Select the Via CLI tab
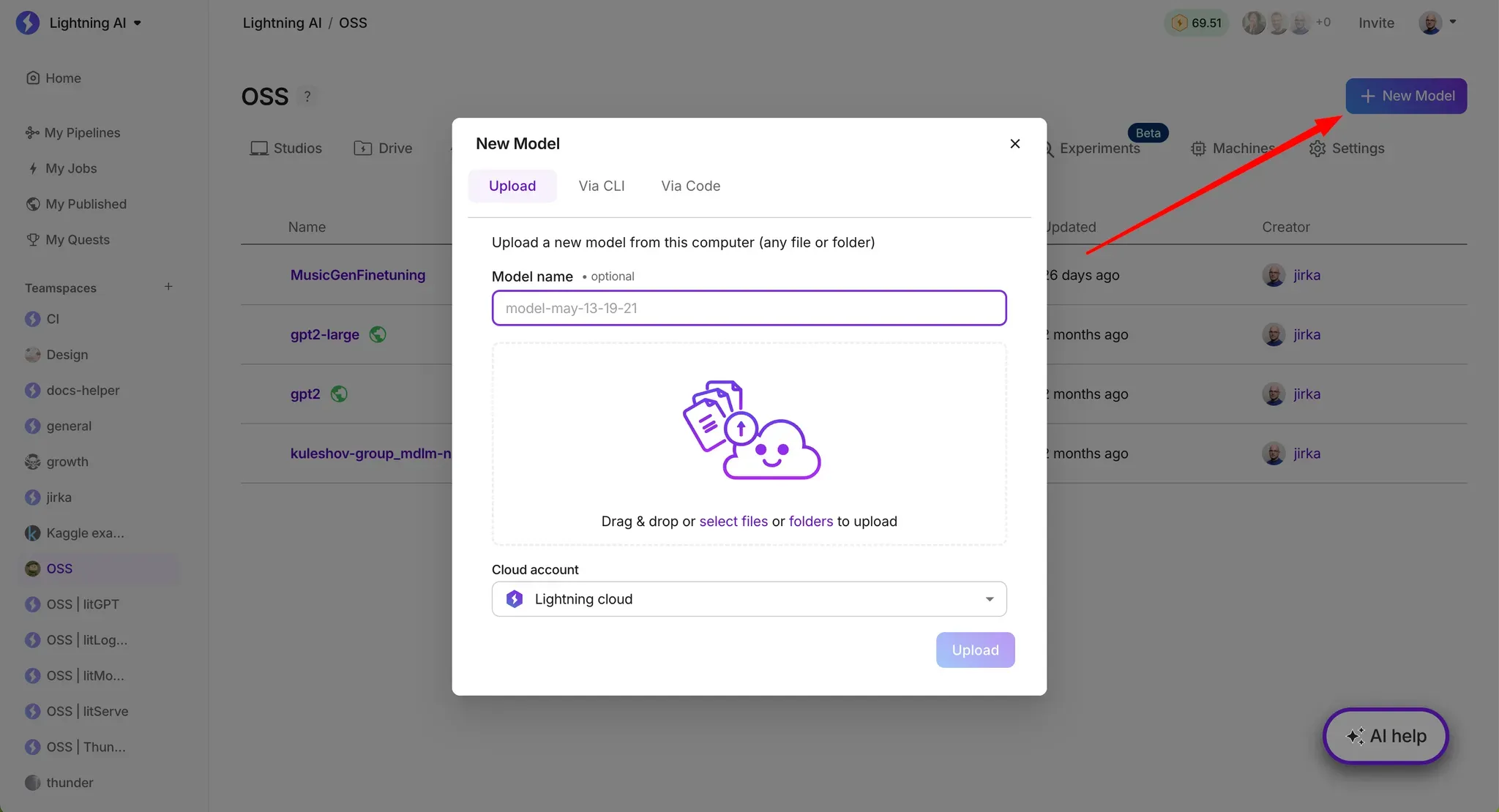Viewport: 1499px width, 812px height. coord(602,186)
